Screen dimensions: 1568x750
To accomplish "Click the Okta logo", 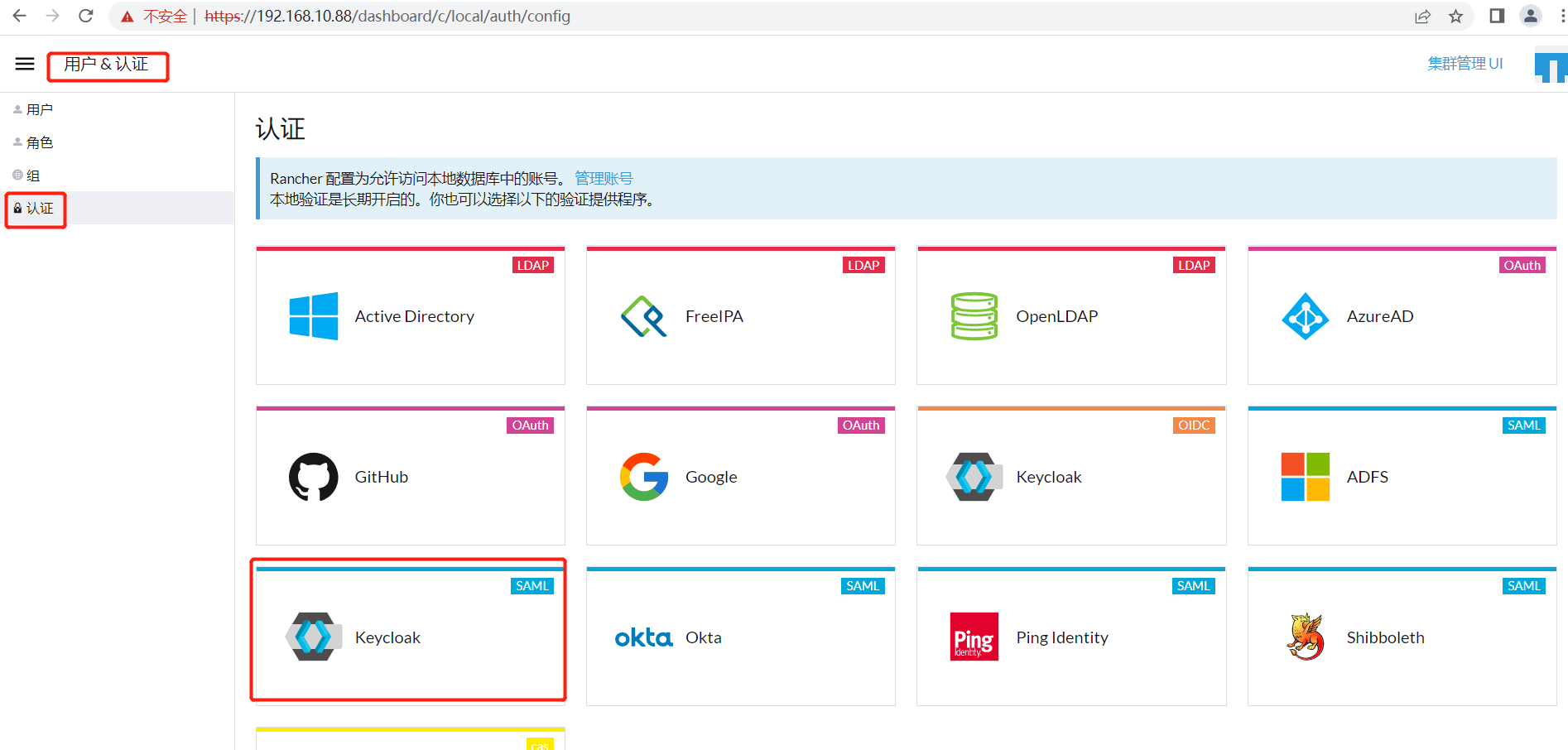I will point(644,637).
